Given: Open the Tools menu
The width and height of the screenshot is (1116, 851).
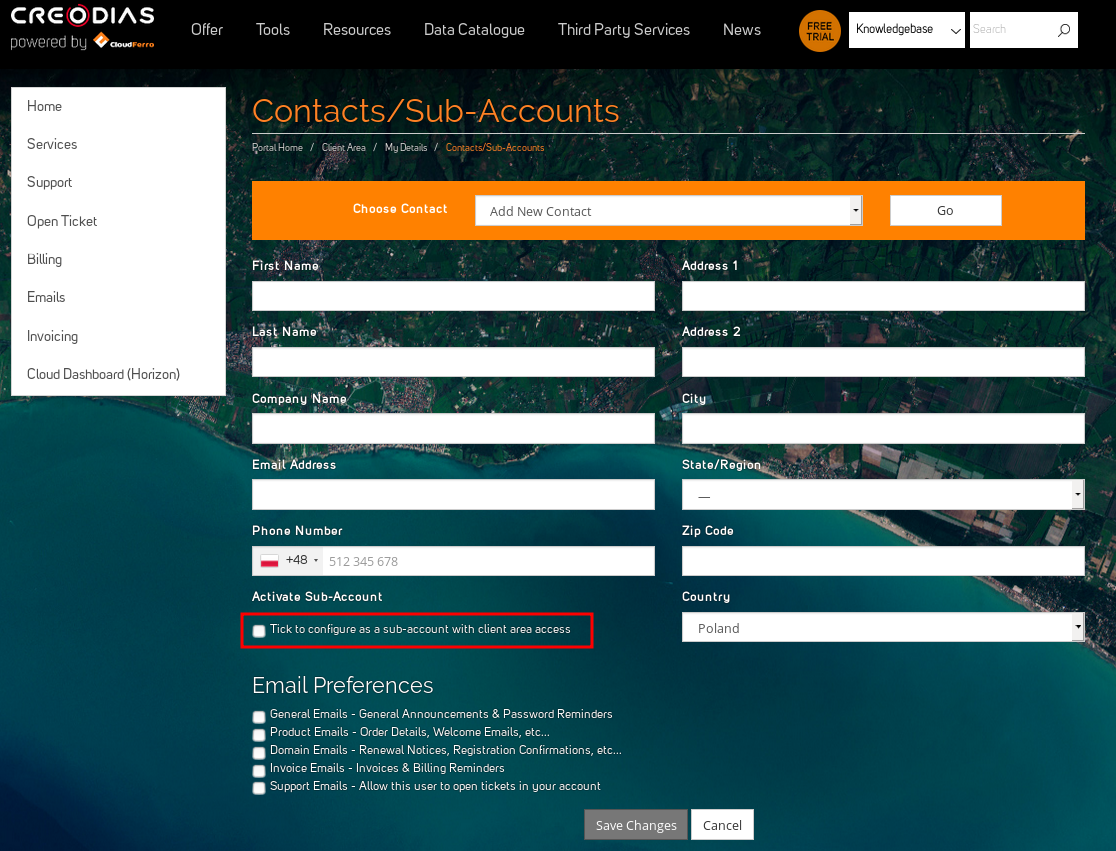Looking at the screenshot, I should point(273,30).
